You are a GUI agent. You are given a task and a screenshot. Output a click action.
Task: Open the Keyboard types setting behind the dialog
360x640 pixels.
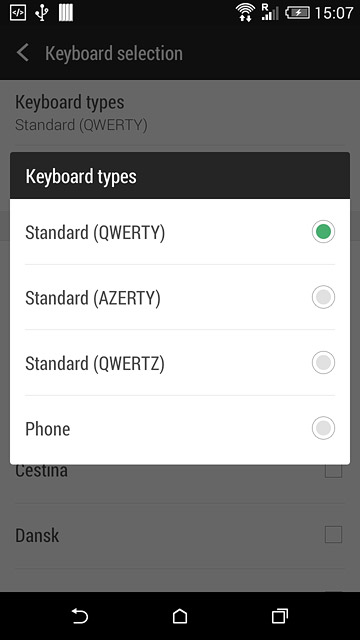(x=180, y=113)
